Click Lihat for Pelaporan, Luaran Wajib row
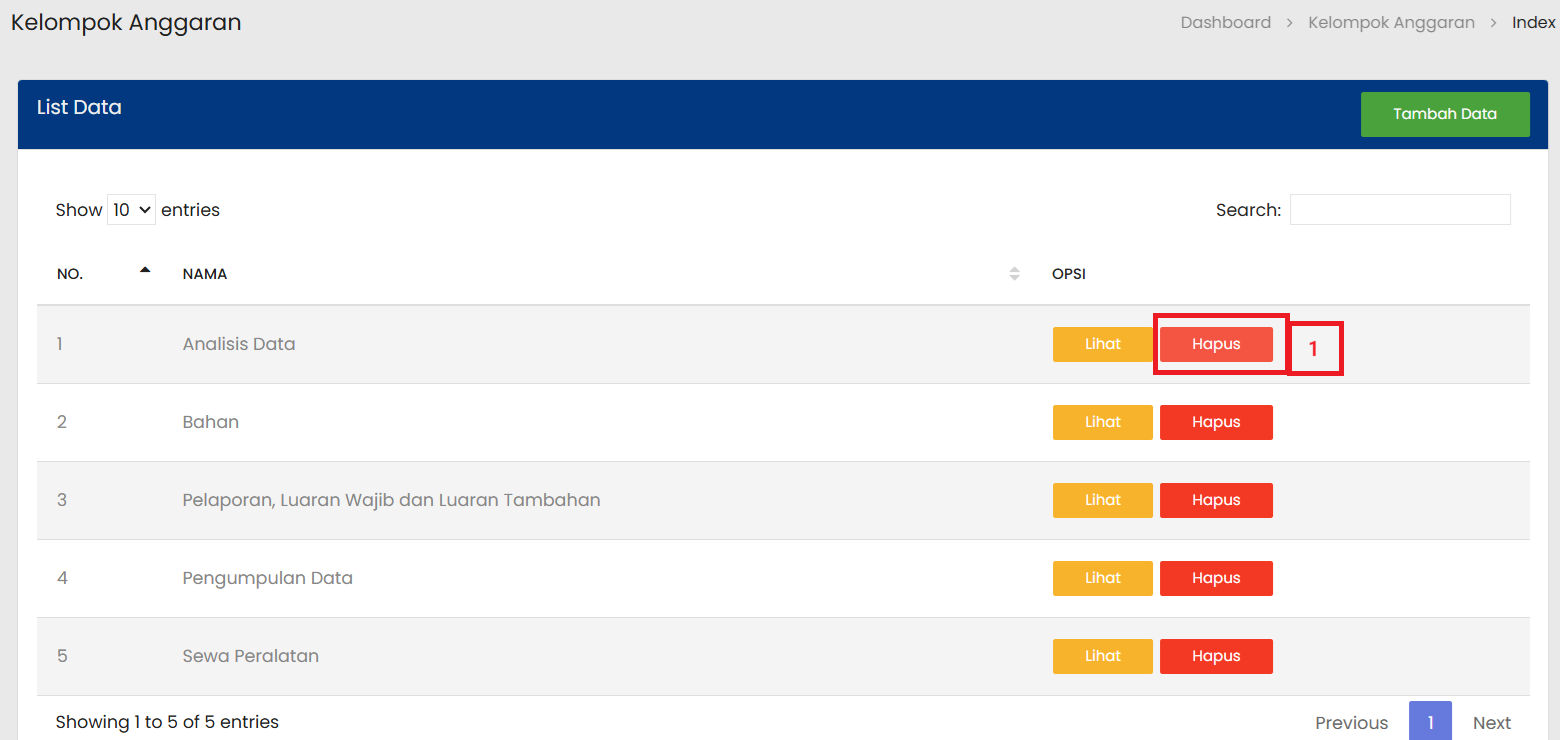Screen dimensions: 1564x740 click(1102, 500)
